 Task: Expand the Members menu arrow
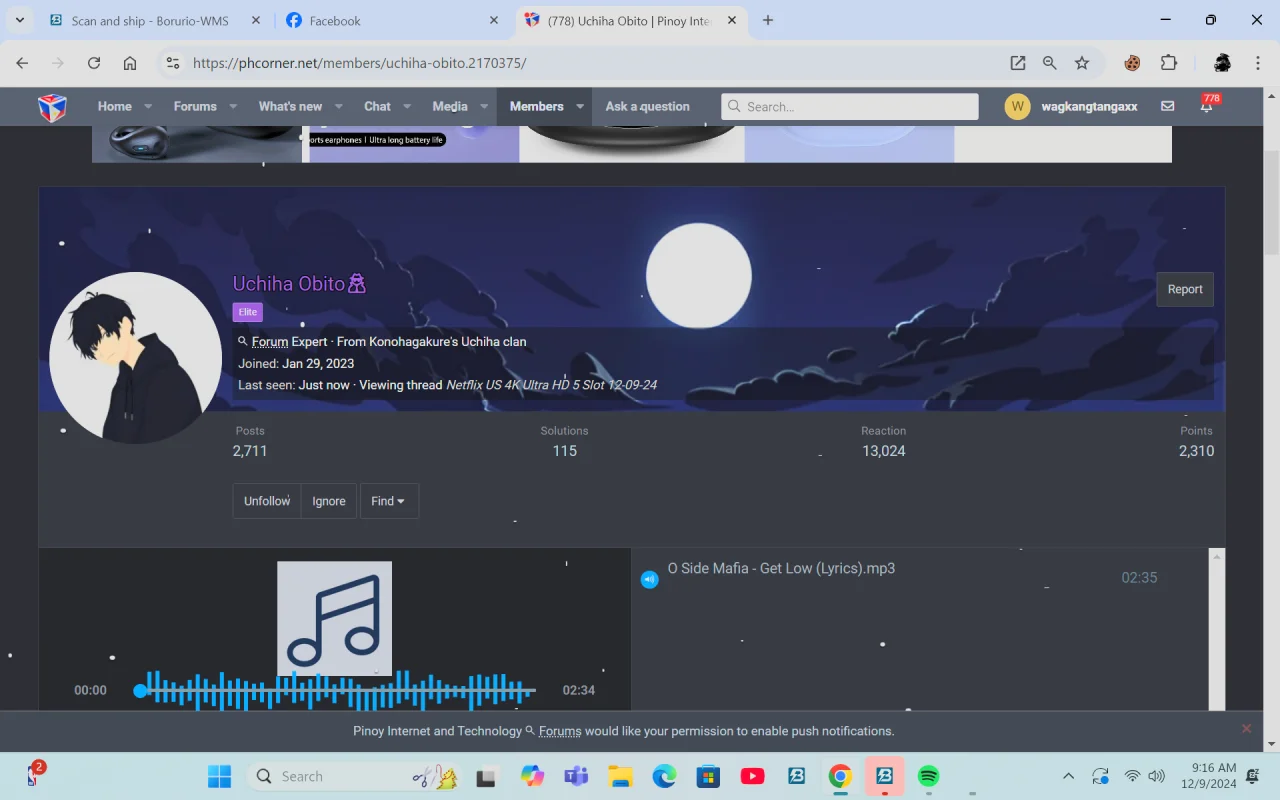[x=580, y=106]
